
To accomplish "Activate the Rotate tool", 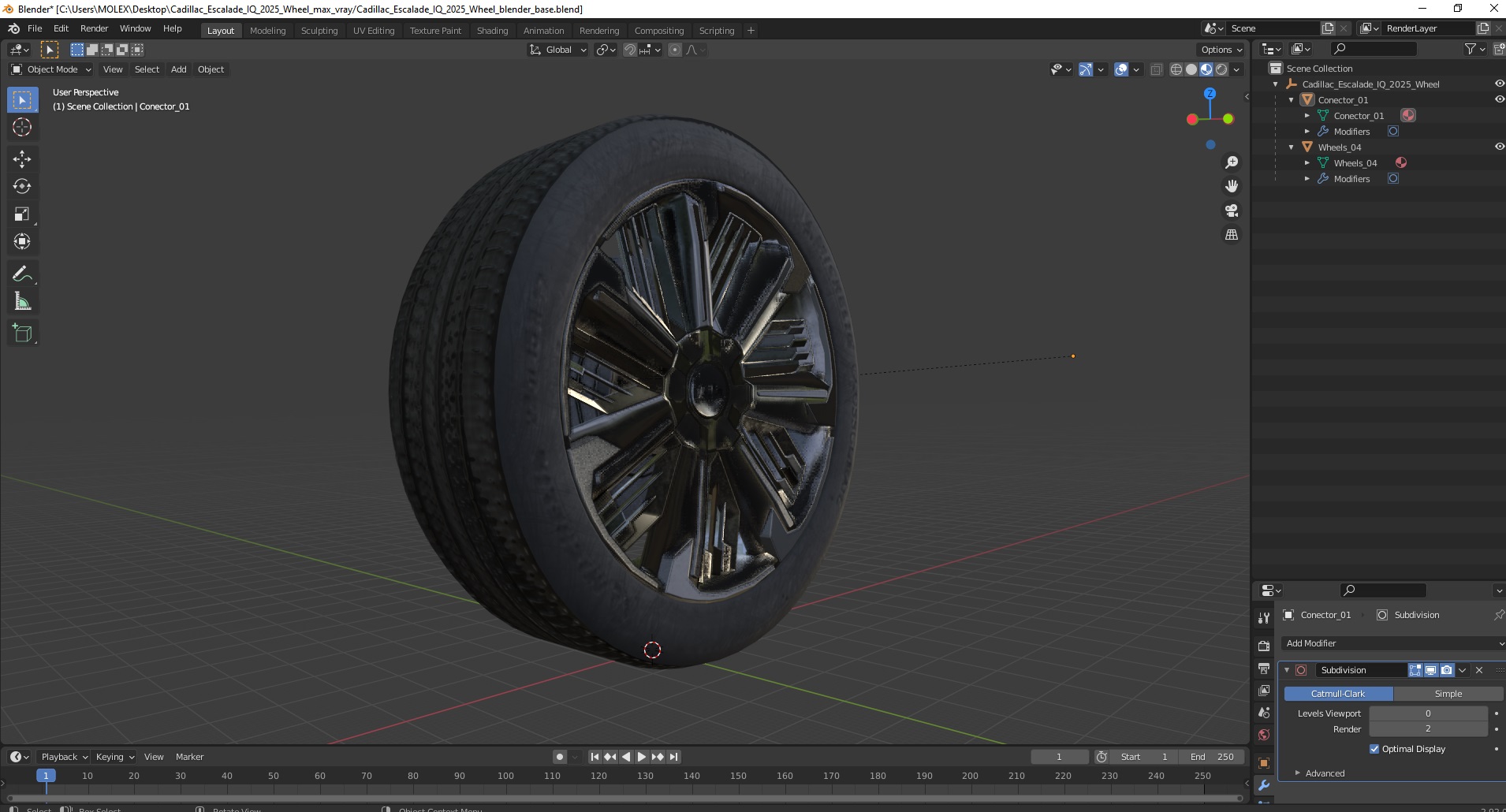I will point(22,187).
